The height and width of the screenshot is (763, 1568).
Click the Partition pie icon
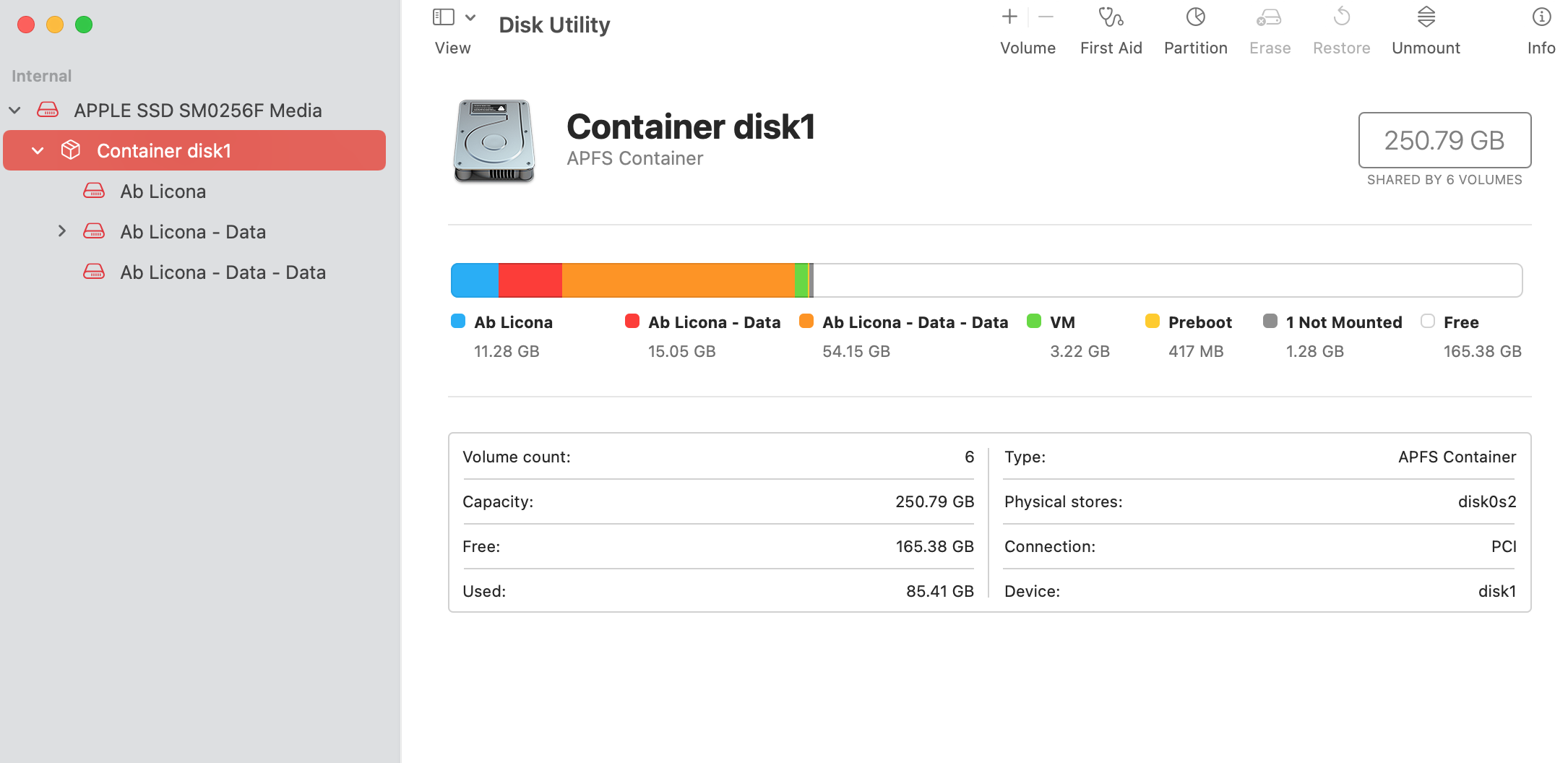point(1196,17)
